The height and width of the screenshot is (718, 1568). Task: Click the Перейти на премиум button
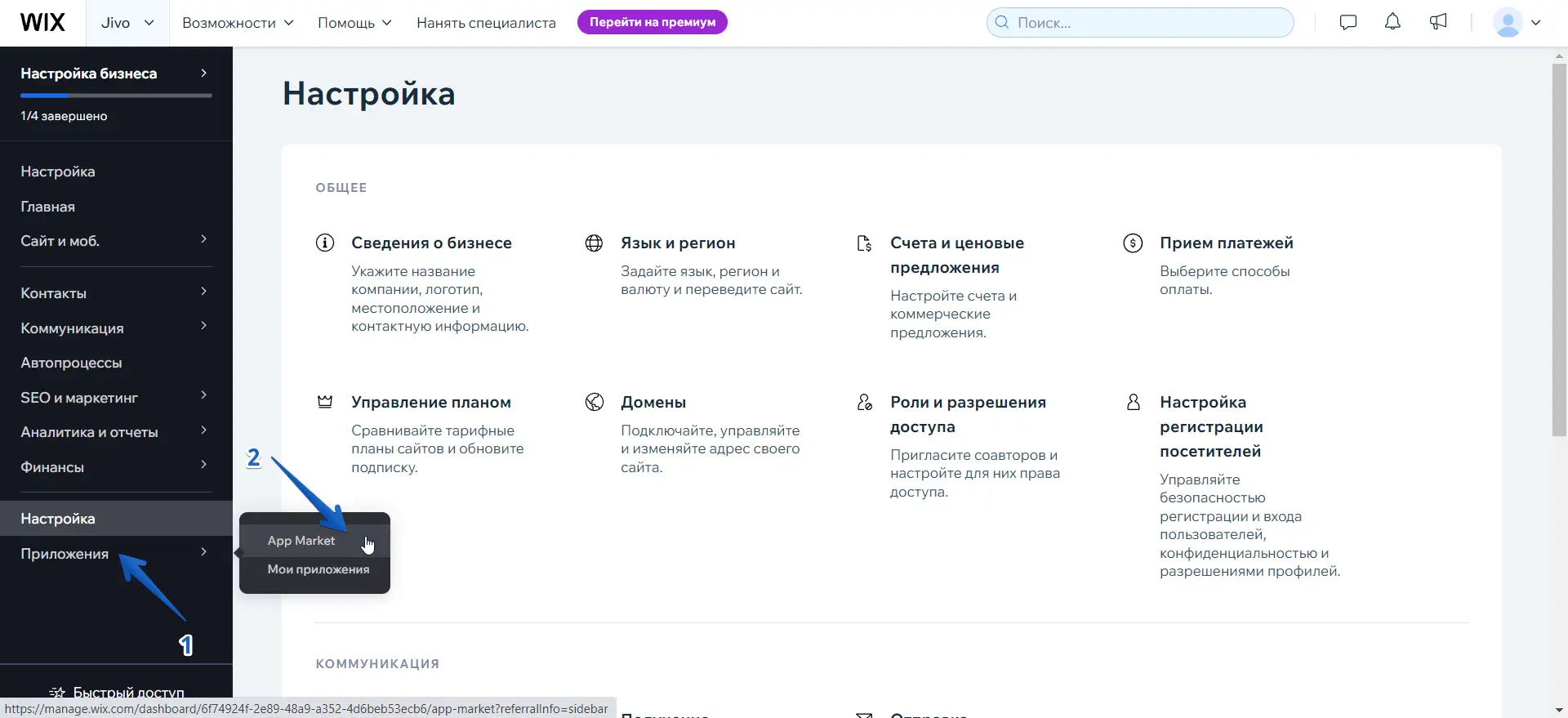click(x=652, y=22)
